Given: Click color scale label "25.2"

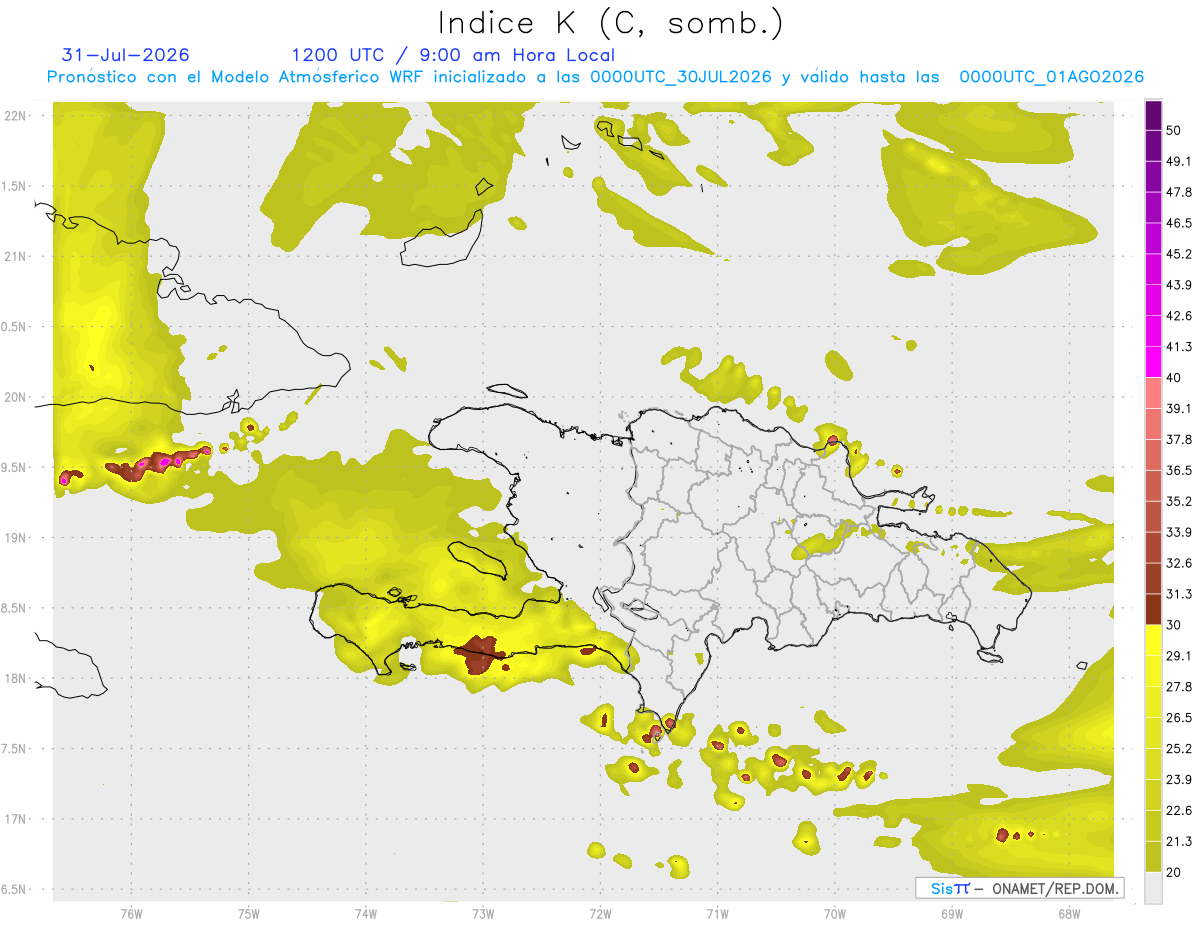Looking at the screenshot, I should pyautogui.click(x=1179, y=749).
